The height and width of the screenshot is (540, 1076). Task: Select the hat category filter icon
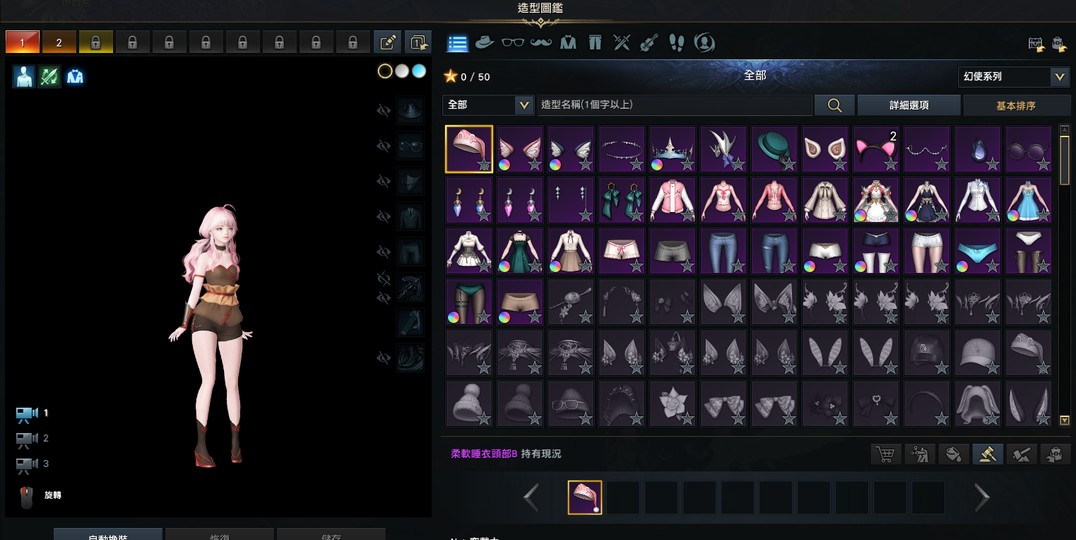click(485, 43)
